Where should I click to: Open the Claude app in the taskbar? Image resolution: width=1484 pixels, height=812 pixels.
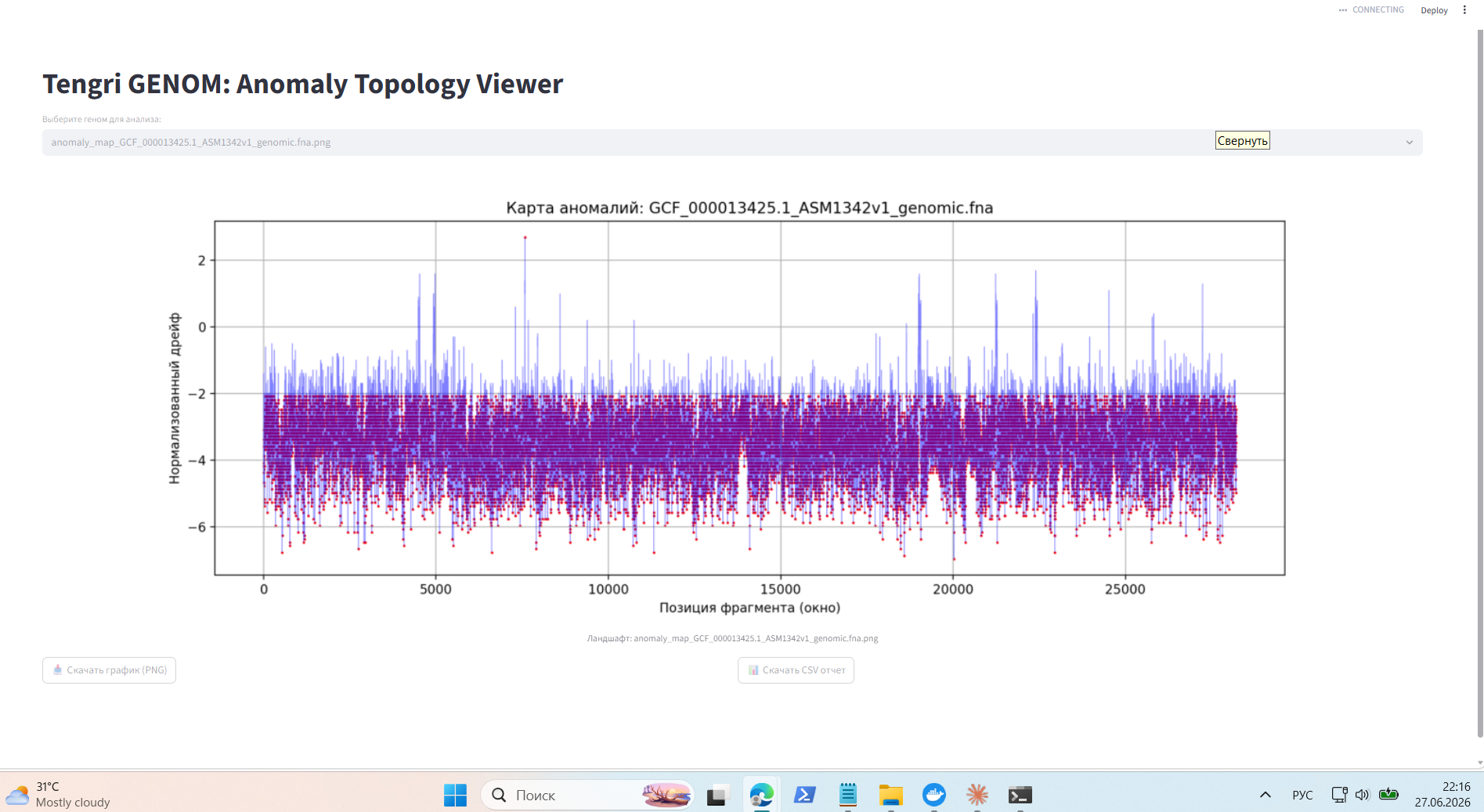tap(977, 795)
